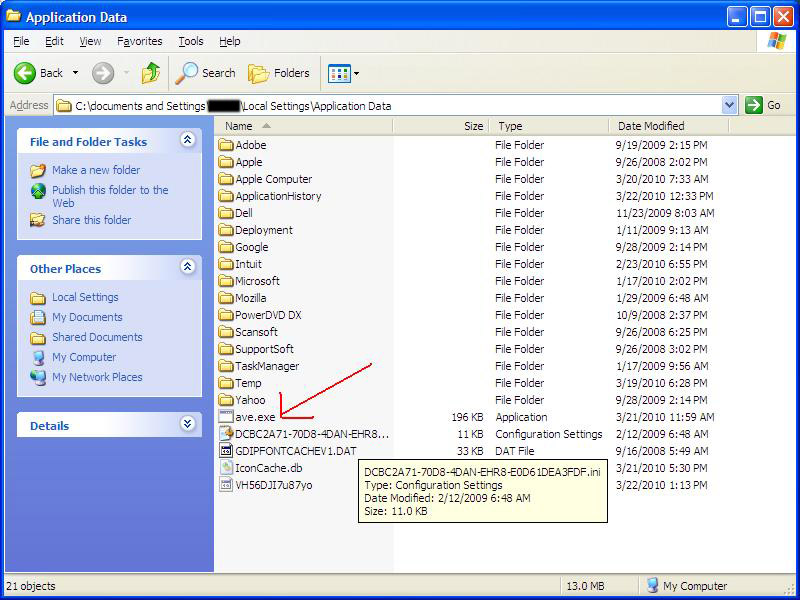Collapse the Other Places panel

tap(188, 266)
